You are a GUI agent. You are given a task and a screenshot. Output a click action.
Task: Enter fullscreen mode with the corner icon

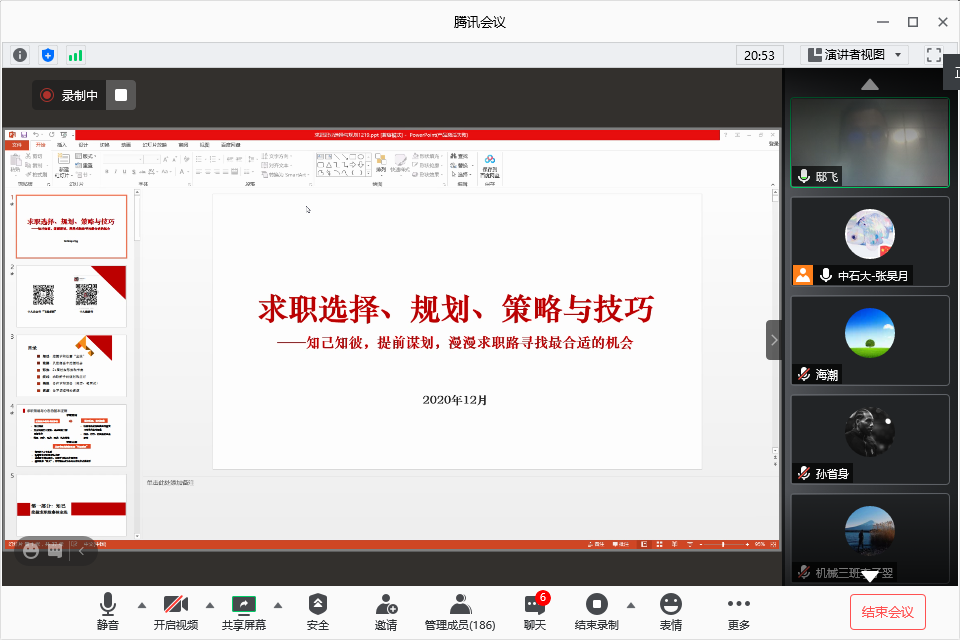point(934,55)
